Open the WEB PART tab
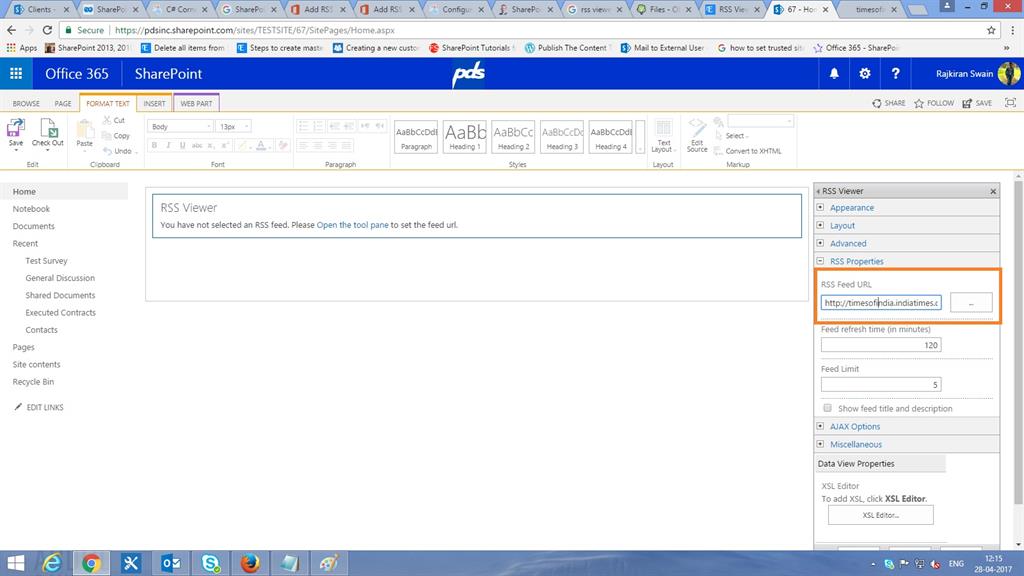Screen dimensions: 1024x576 [196, 102]
